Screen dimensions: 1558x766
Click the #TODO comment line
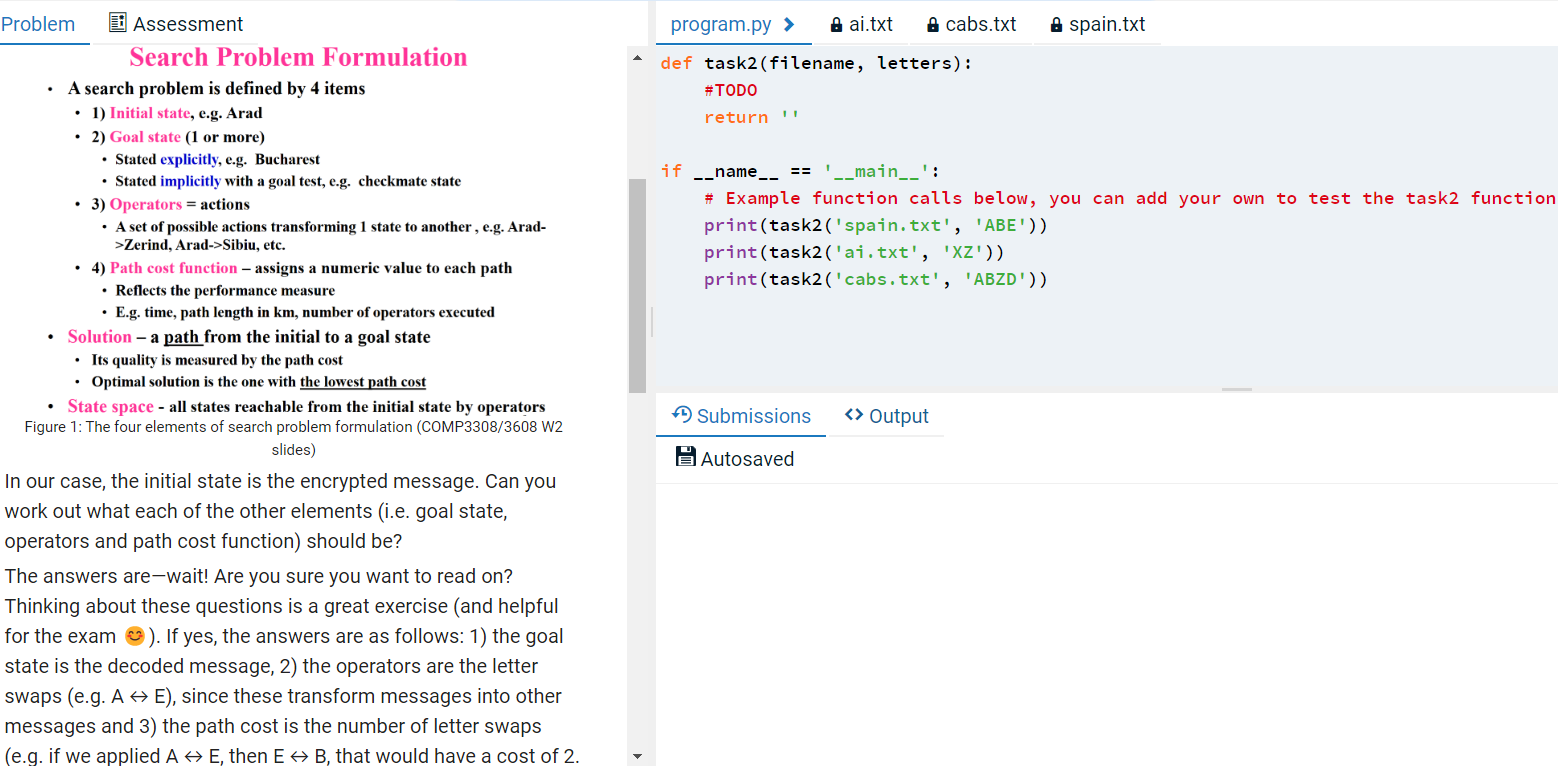tap(730, 90)
